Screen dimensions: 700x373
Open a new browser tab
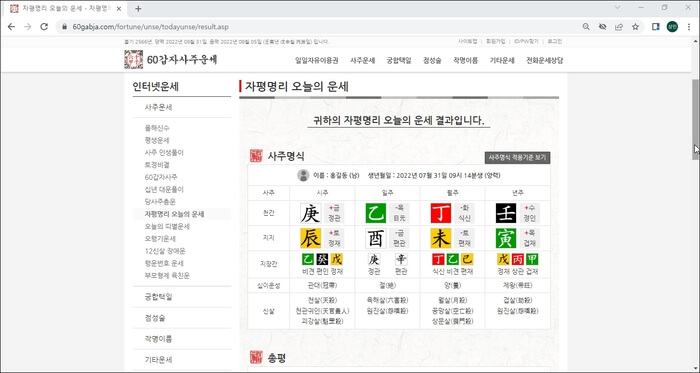(138, 8)
